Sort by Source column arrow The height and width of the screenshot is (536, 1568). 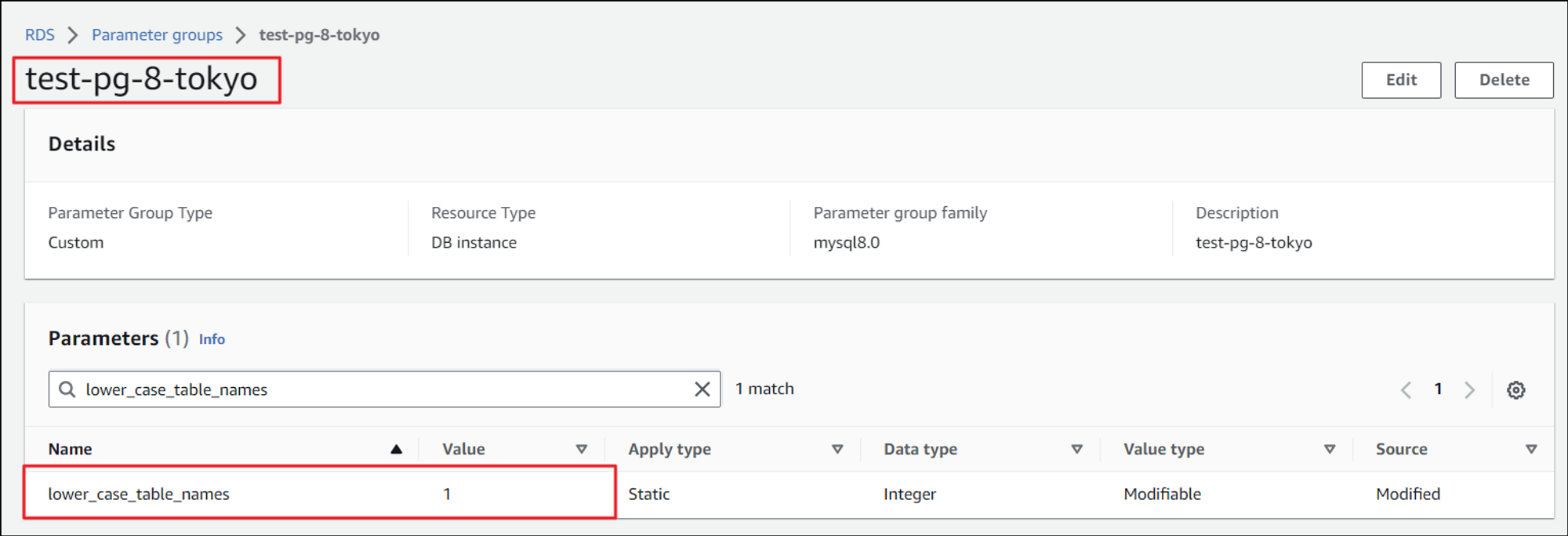point(1531,449)
